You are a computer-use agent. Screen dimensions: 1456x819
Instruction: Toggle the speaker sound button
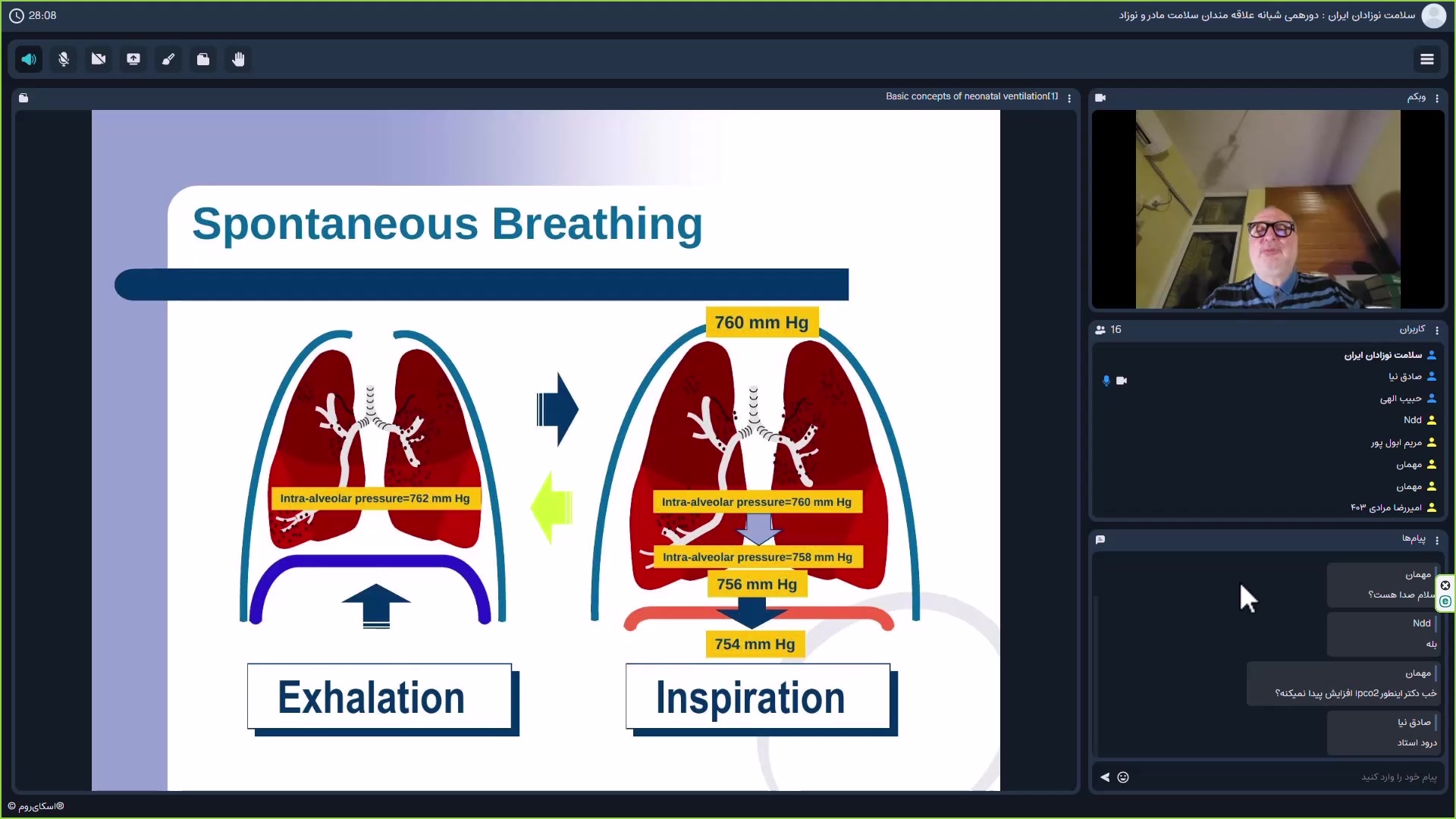click(x=29, y=59)
